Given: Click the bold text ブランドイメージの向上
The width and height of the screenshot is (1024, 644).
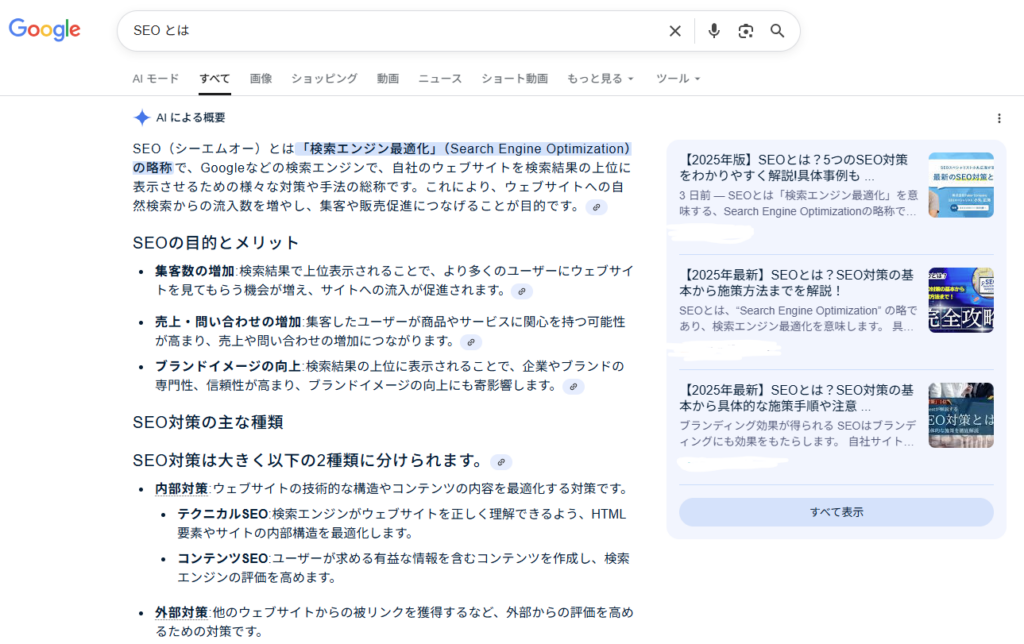Looking at the screenshot, I should click(228, 366).
